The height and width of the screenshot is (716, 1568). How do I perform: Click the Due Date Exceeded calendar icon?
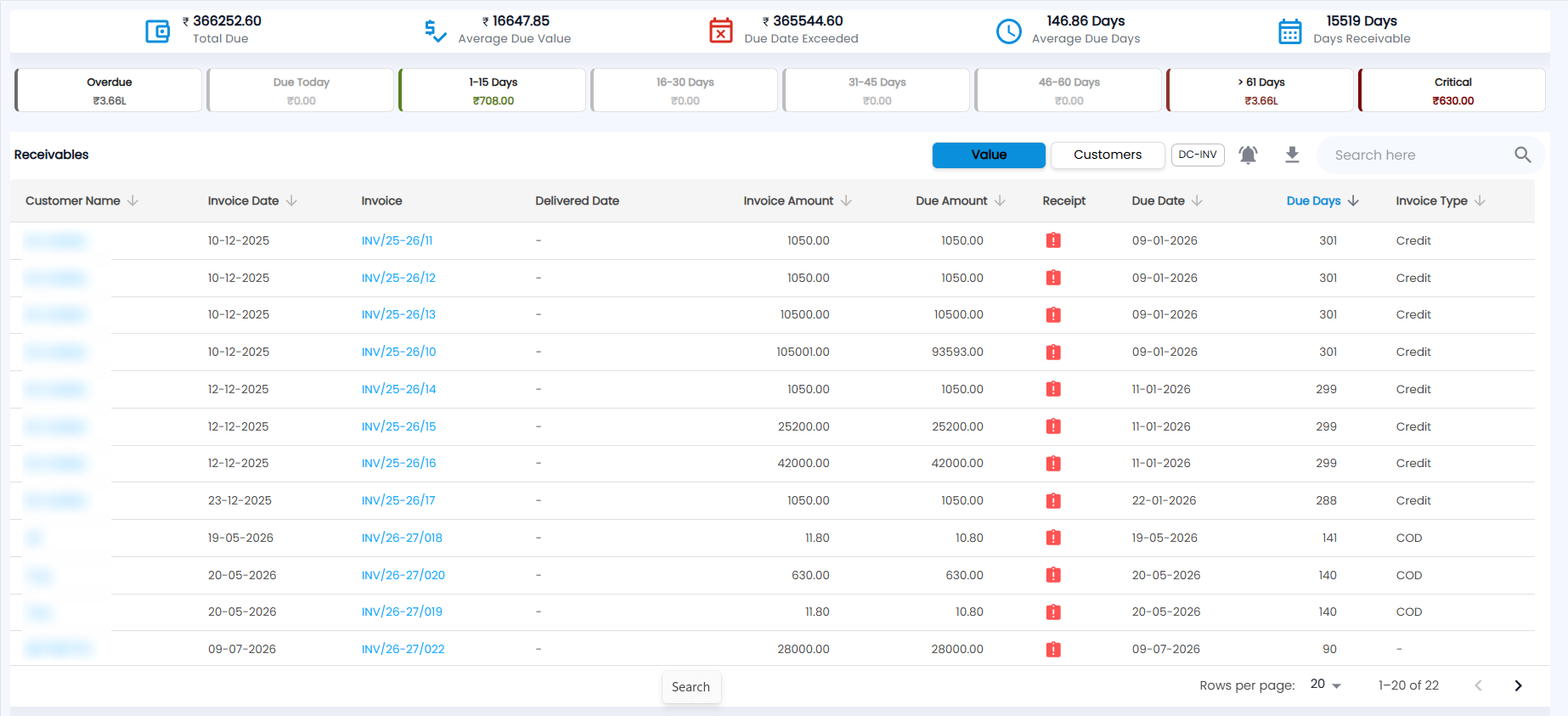point(721,31)
